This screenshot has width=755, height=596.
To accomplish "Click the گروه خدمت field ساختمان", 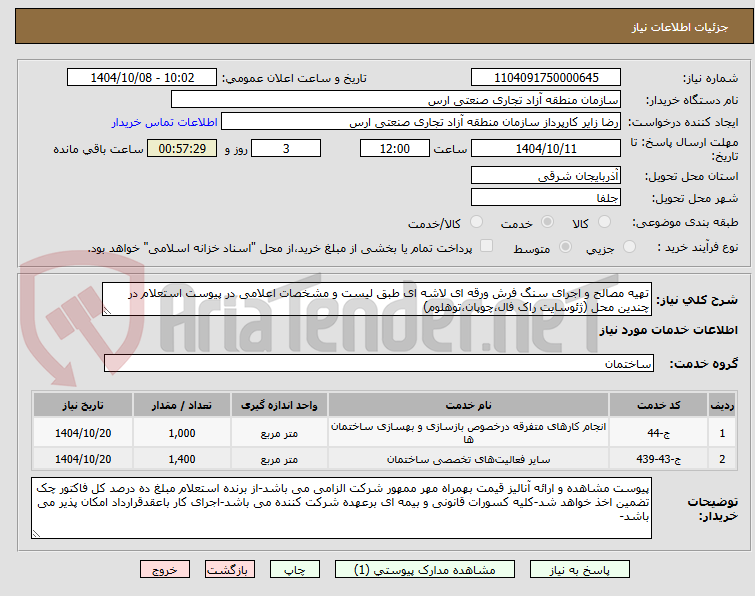I will click(378, 363).
